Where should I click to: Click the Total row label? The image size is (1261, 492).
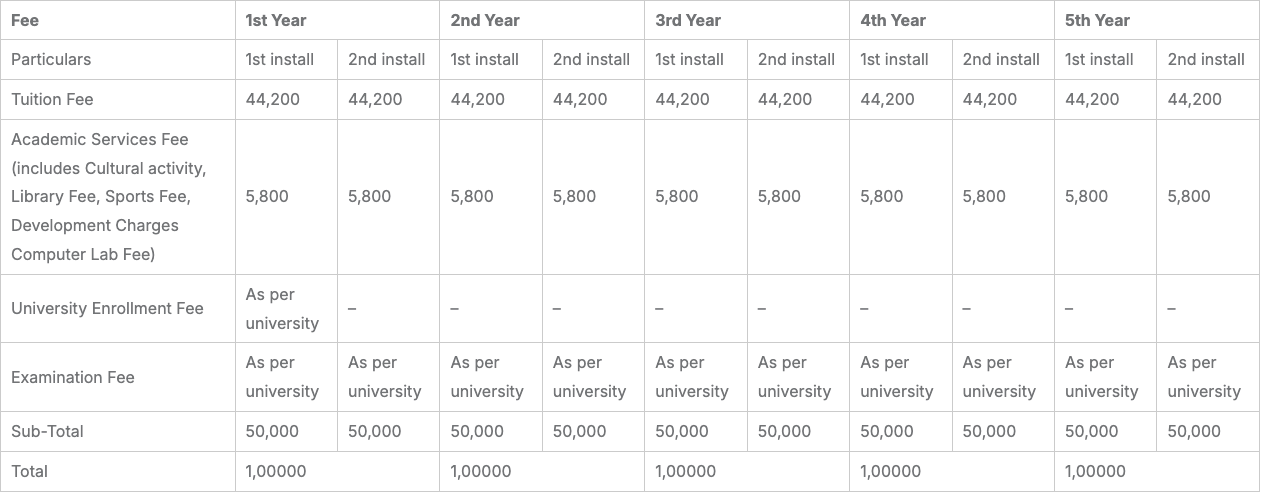[x=29, y=471]
